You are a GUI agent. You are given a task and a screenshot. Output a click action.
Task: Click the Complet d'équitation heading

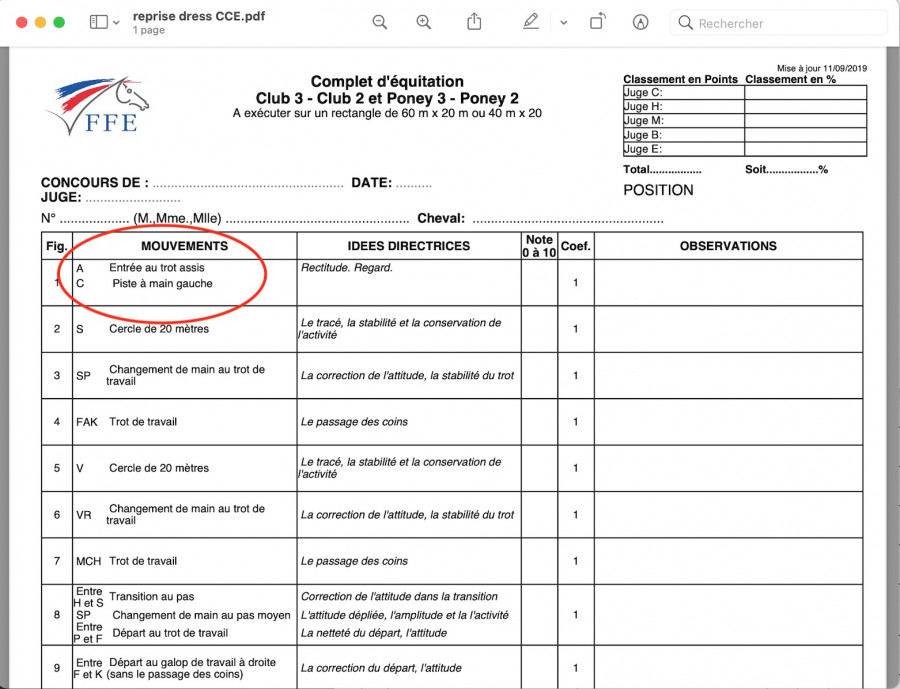[x=387, y=82]
